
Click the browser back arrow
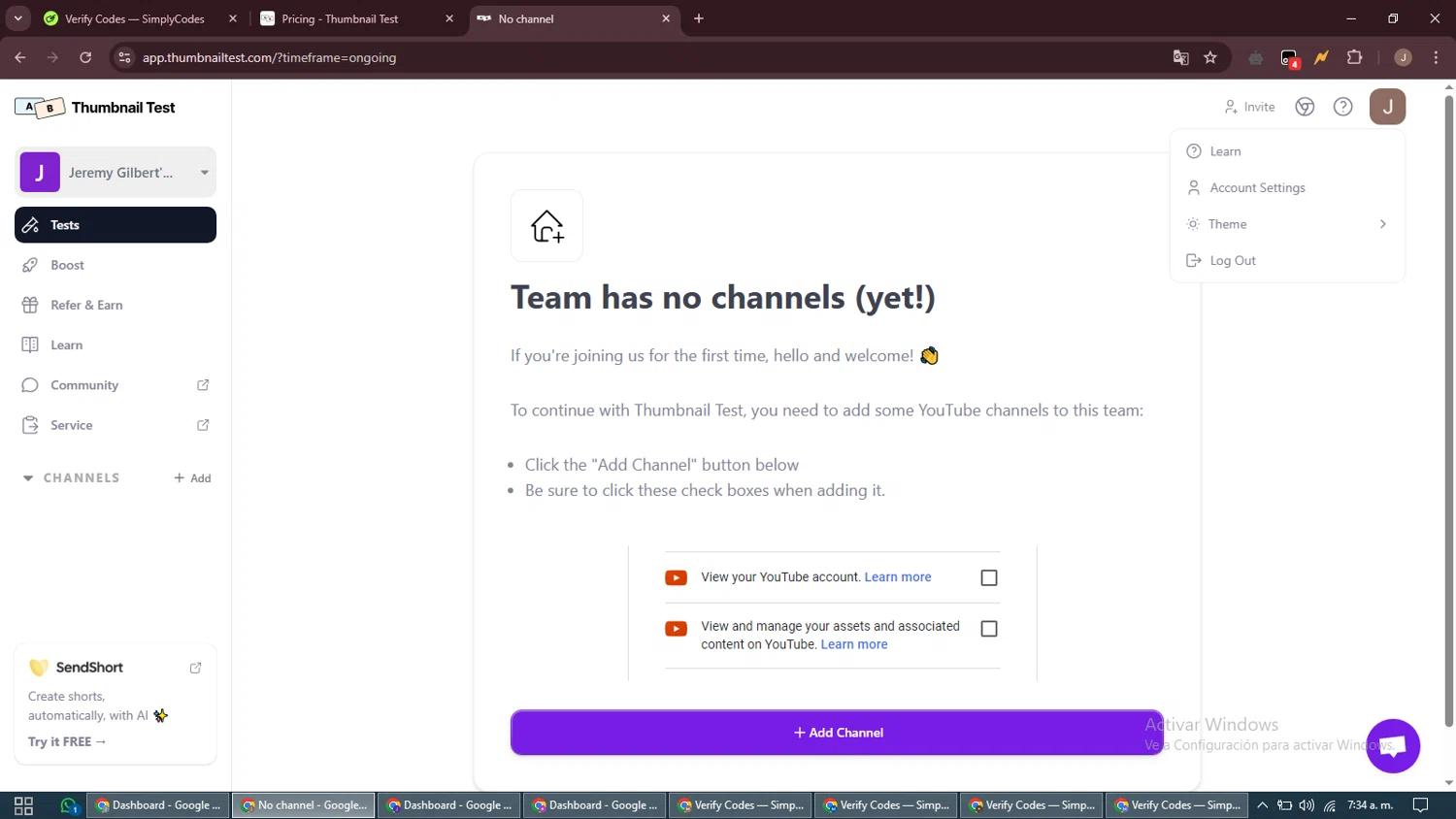[x=20, y=57]
